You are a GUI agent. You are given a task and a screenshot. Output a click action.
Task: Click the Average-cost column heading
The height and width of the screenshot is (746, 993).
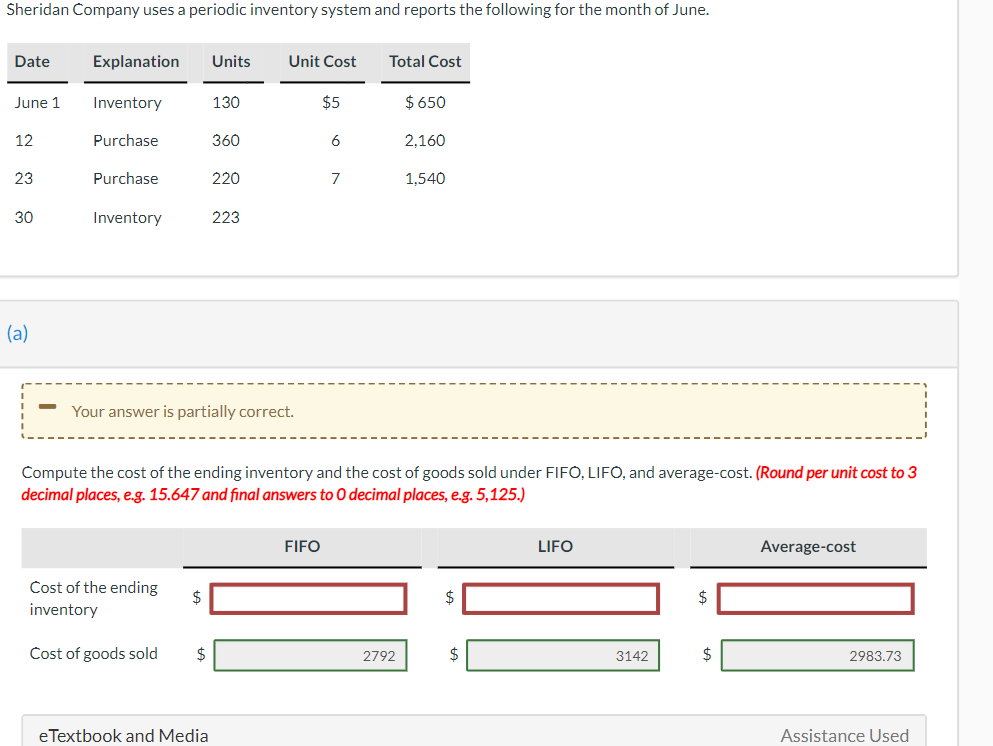tap(808, 547)
